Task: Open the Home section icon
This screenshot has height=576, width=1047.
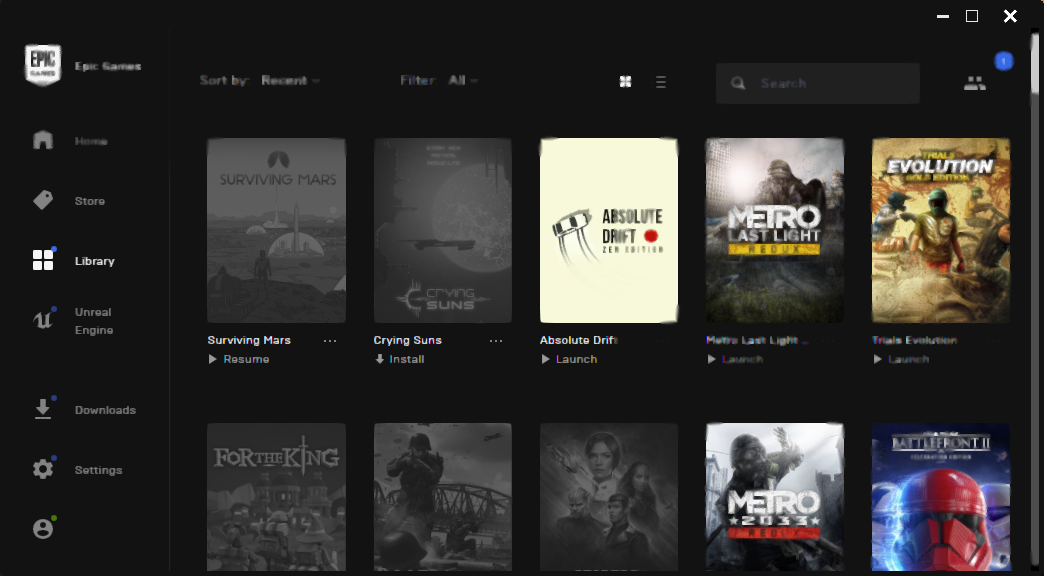Action: pos(43,139)
